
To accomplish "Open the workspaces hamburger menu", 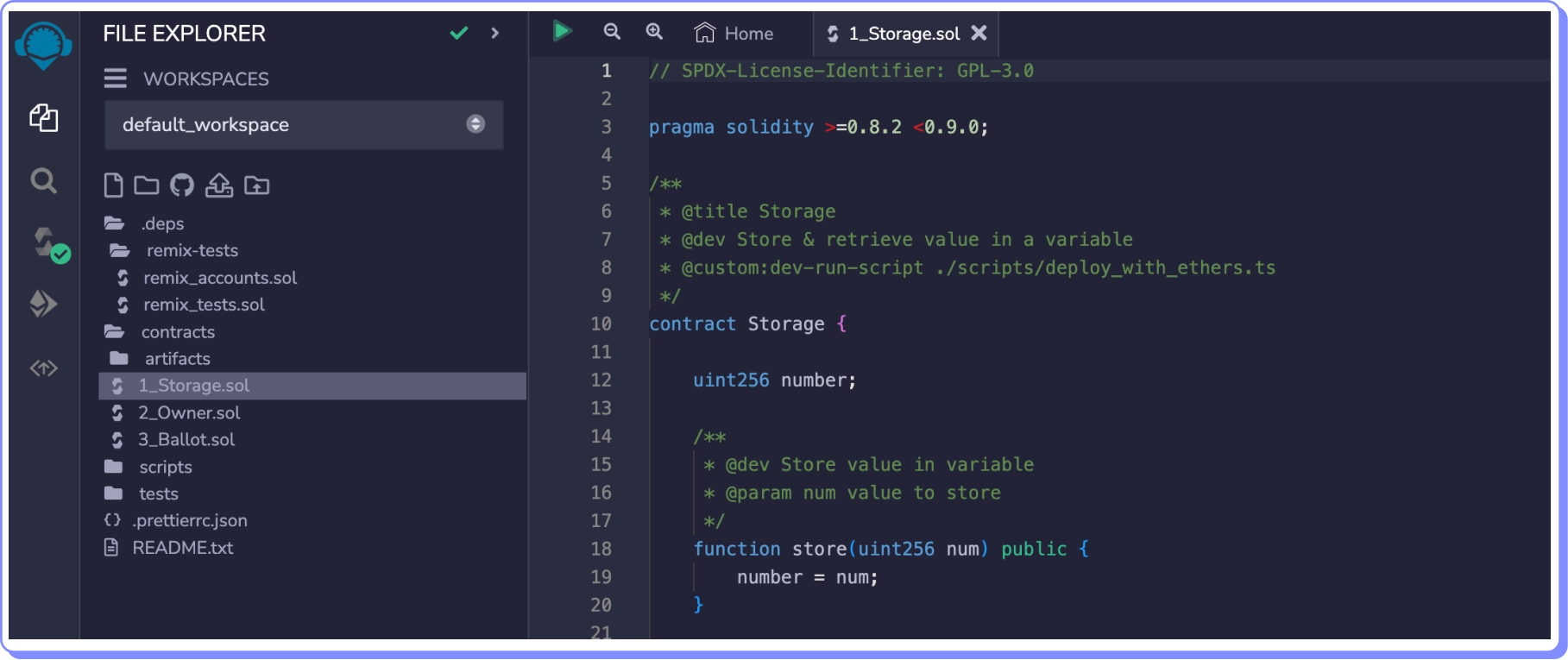I will tap(115, 79).
